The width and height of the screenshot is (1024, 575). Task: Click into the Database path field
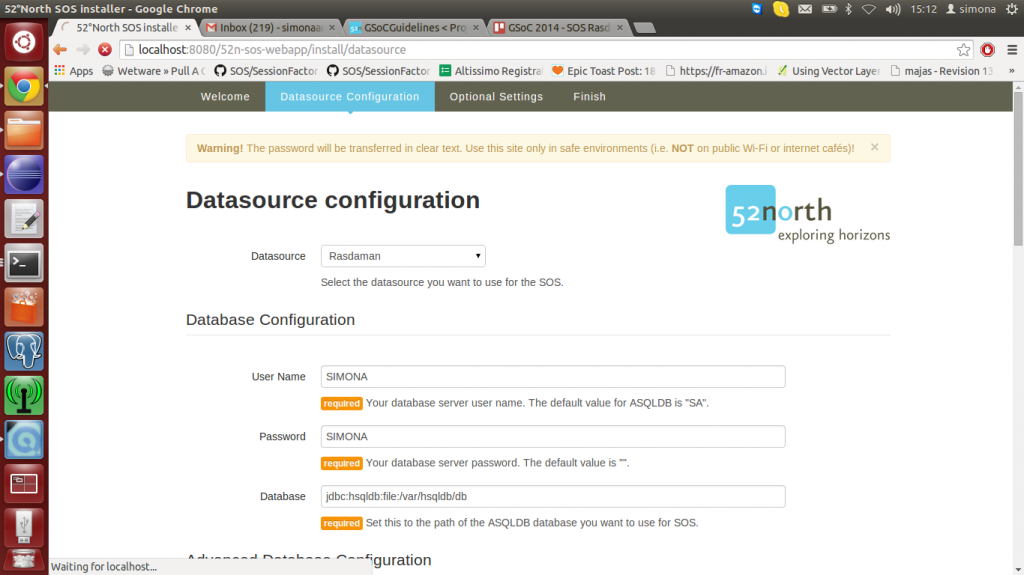(x=552, y=497)
